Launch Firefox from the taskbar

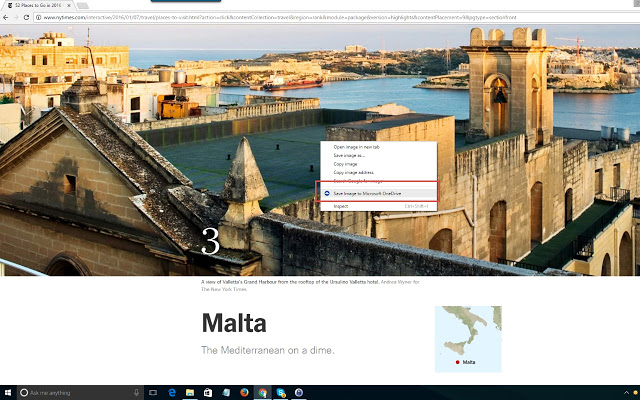tap(244, 393)
